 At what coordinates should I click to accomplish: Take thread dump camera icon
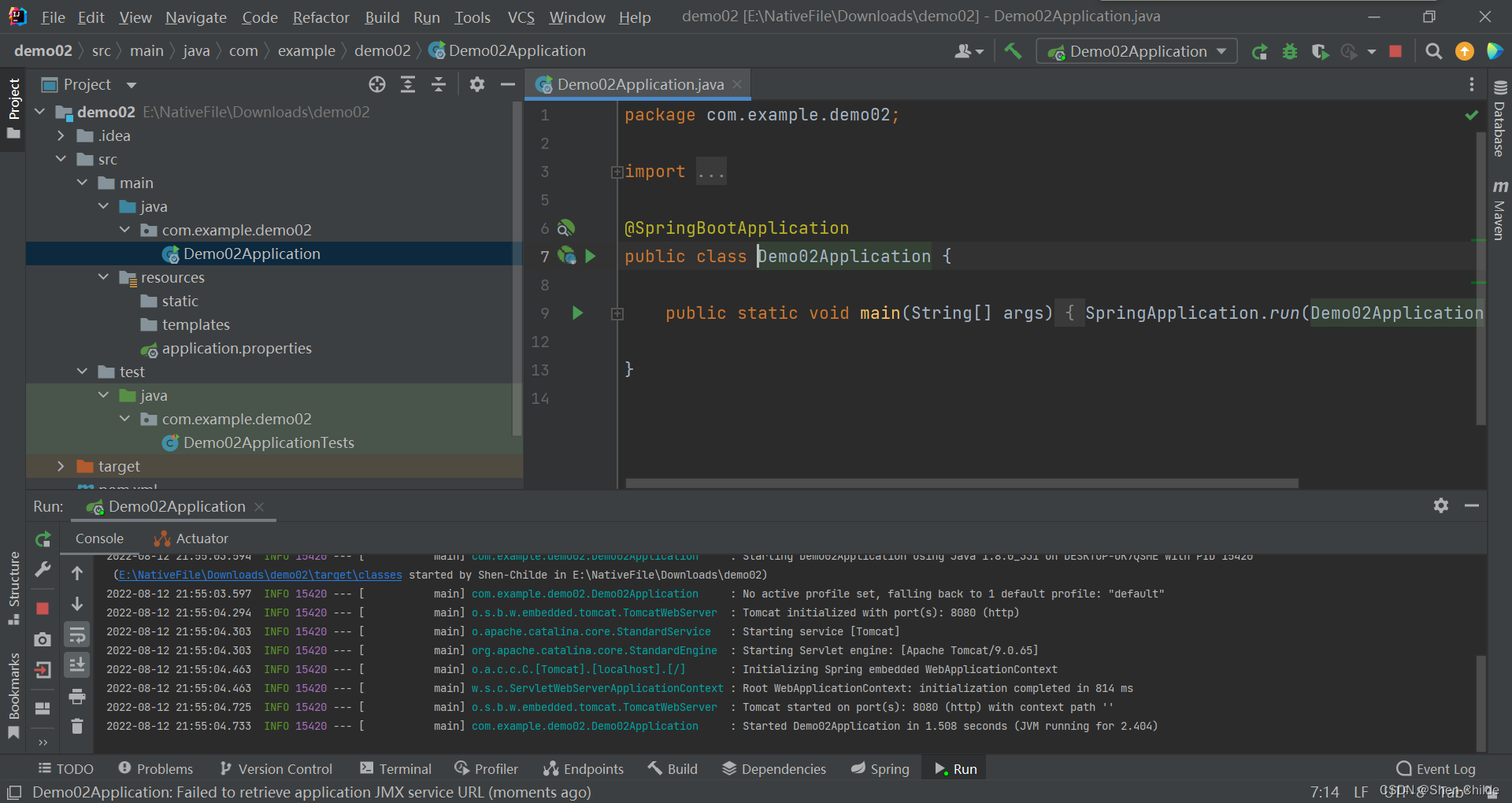(x=43, y=639)
